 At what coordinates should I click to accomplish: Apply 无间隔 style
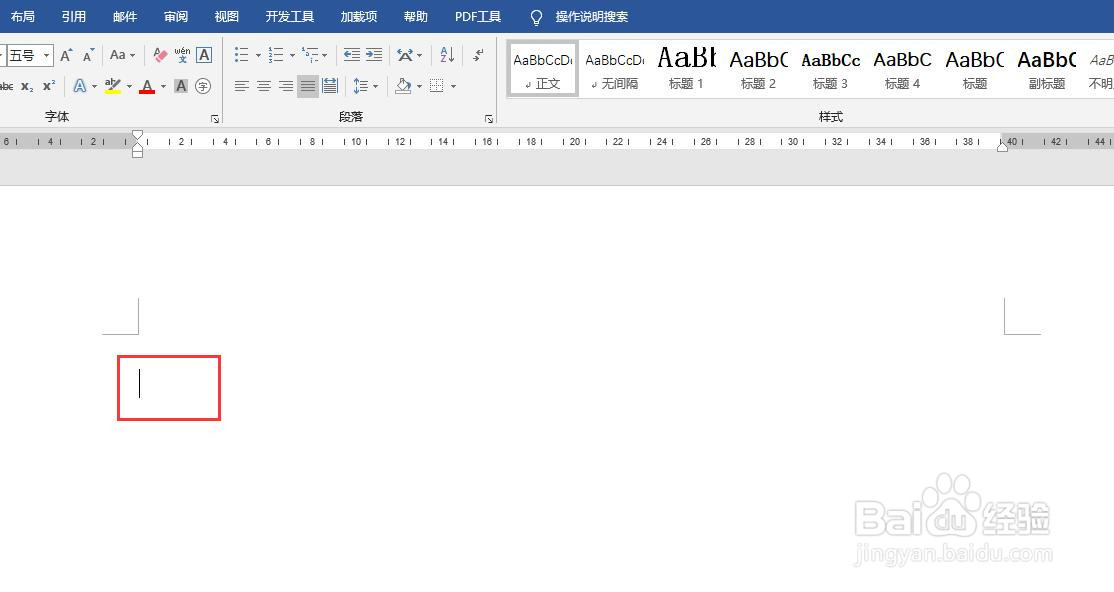click(x=615, y=69)
